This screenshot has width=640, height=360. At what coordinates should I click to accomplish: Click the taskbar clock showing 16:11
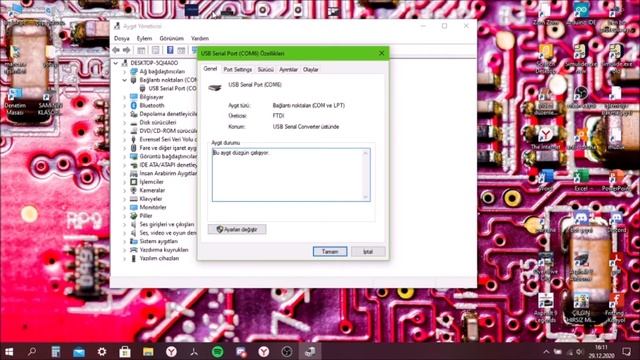602,351
